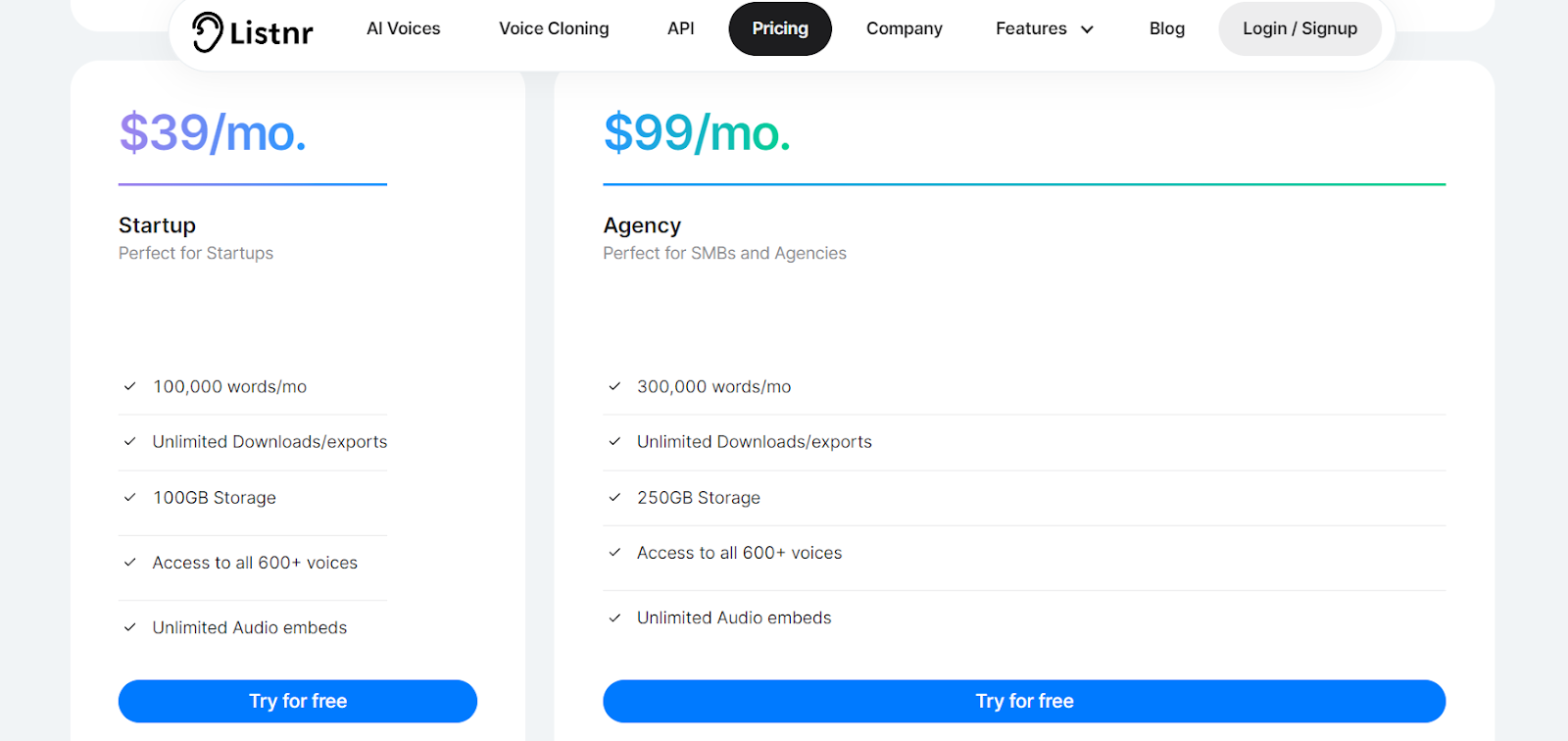The height and width of the screenshot is (741, 1568).
Task: Open the API menu item
Action: click(x=680, y=29)
